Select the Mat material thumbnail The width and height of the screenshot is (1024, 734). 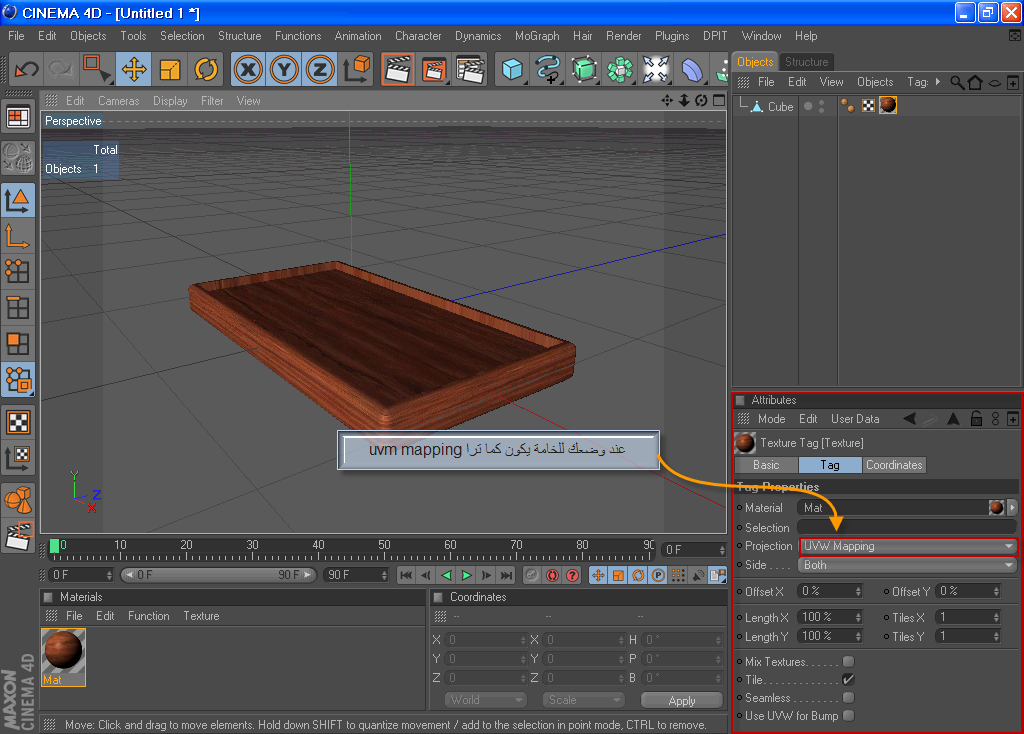(63, 657)
